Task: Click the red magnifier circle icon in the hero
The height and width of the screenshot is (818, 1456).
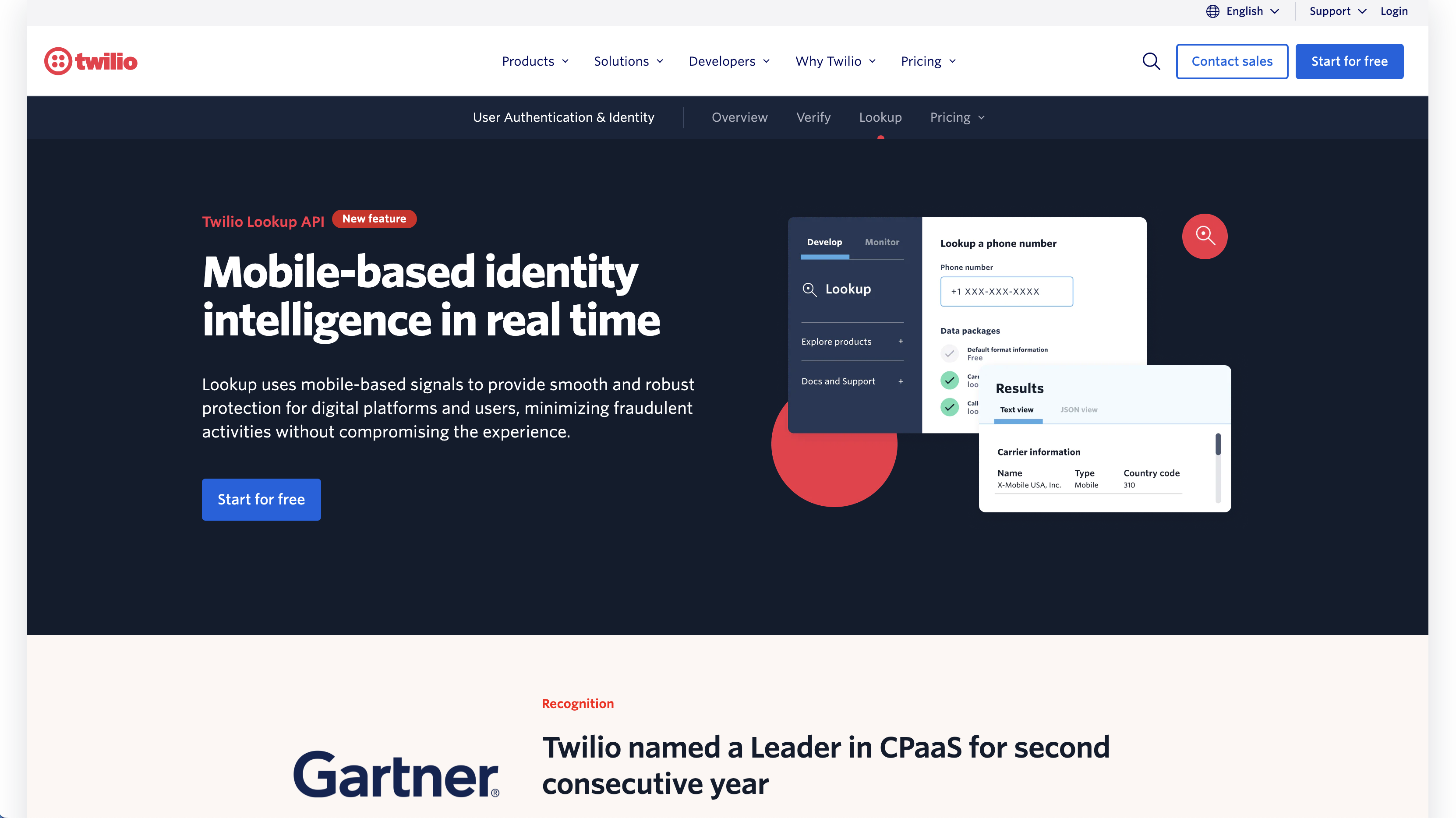Action: click(1205, 236)
